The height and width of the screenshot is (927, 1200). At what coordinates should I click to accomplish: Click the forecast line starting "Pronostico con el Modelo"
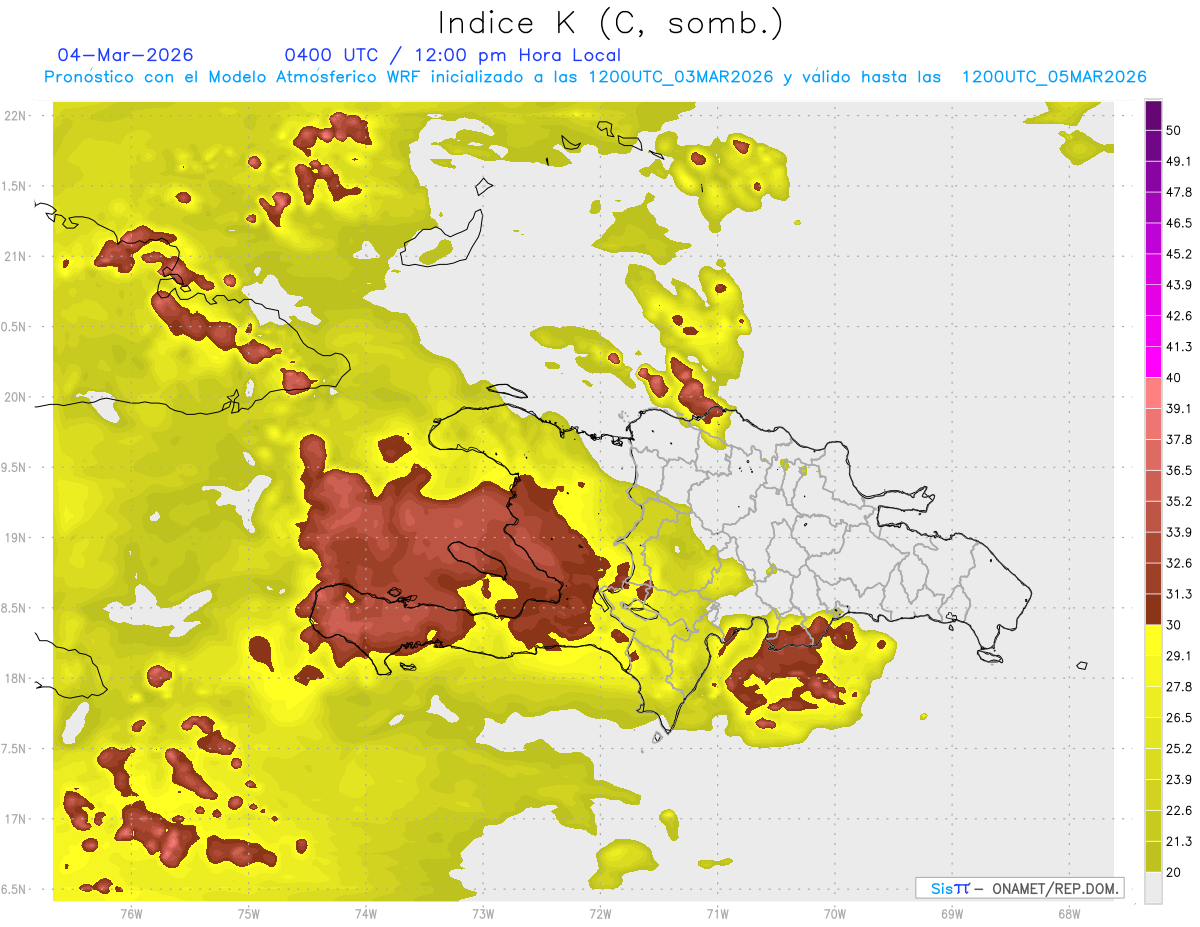pyautogui.click(x=595, y=77)
